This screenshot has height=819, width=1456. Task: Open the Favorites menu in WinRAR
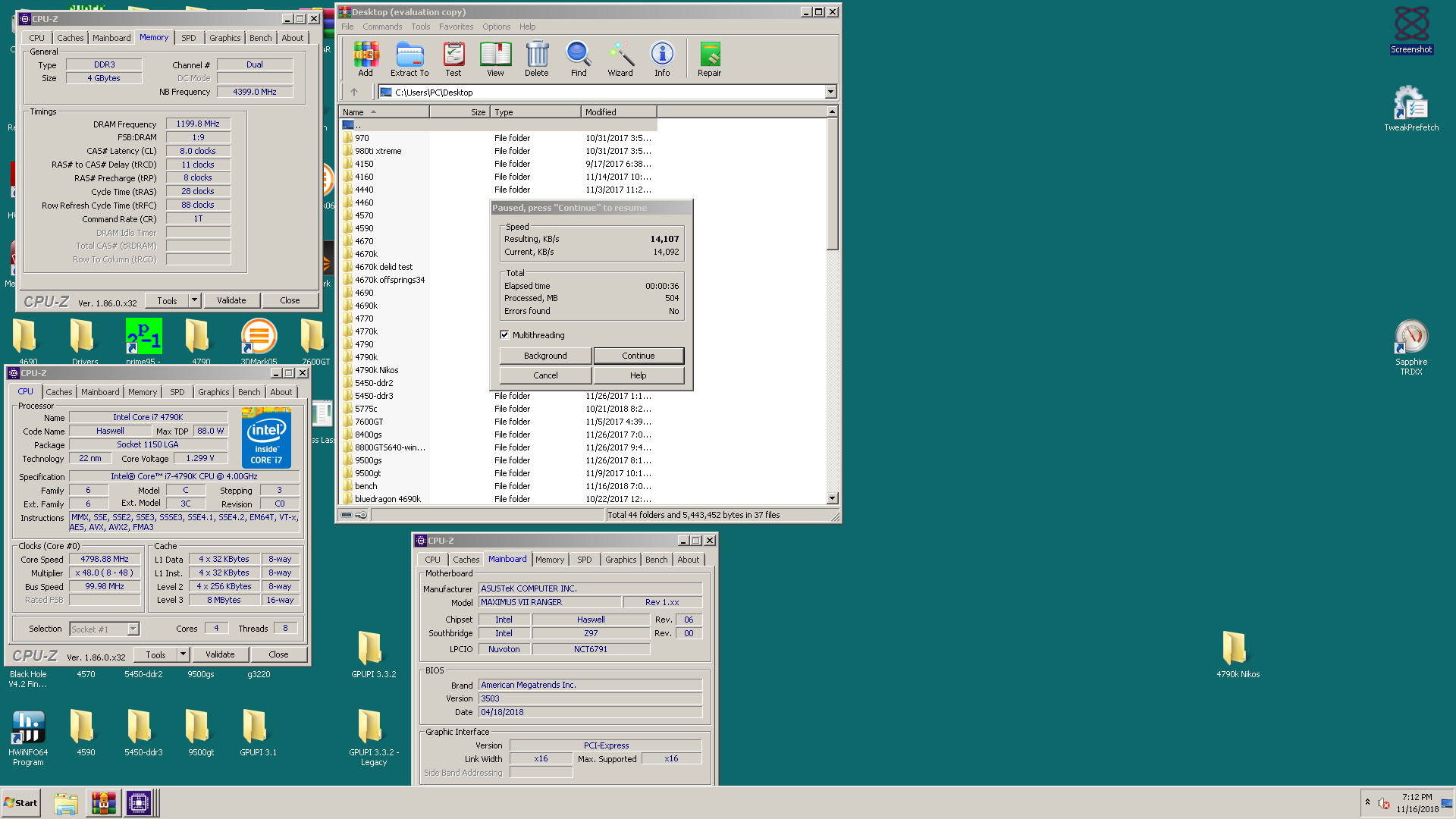coord(456,27)
